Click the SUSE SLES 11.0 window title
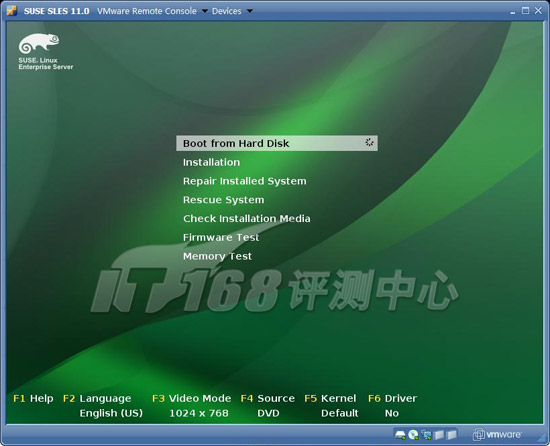 coord(56,11)
